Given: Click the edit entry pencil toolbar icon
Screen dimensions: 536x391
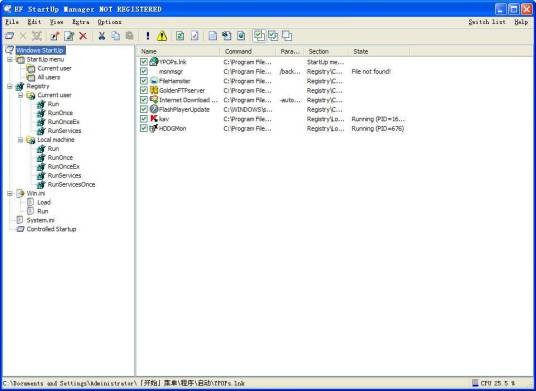Looking at the screenshot, I should pyautogui.click(x=69, y=36).
